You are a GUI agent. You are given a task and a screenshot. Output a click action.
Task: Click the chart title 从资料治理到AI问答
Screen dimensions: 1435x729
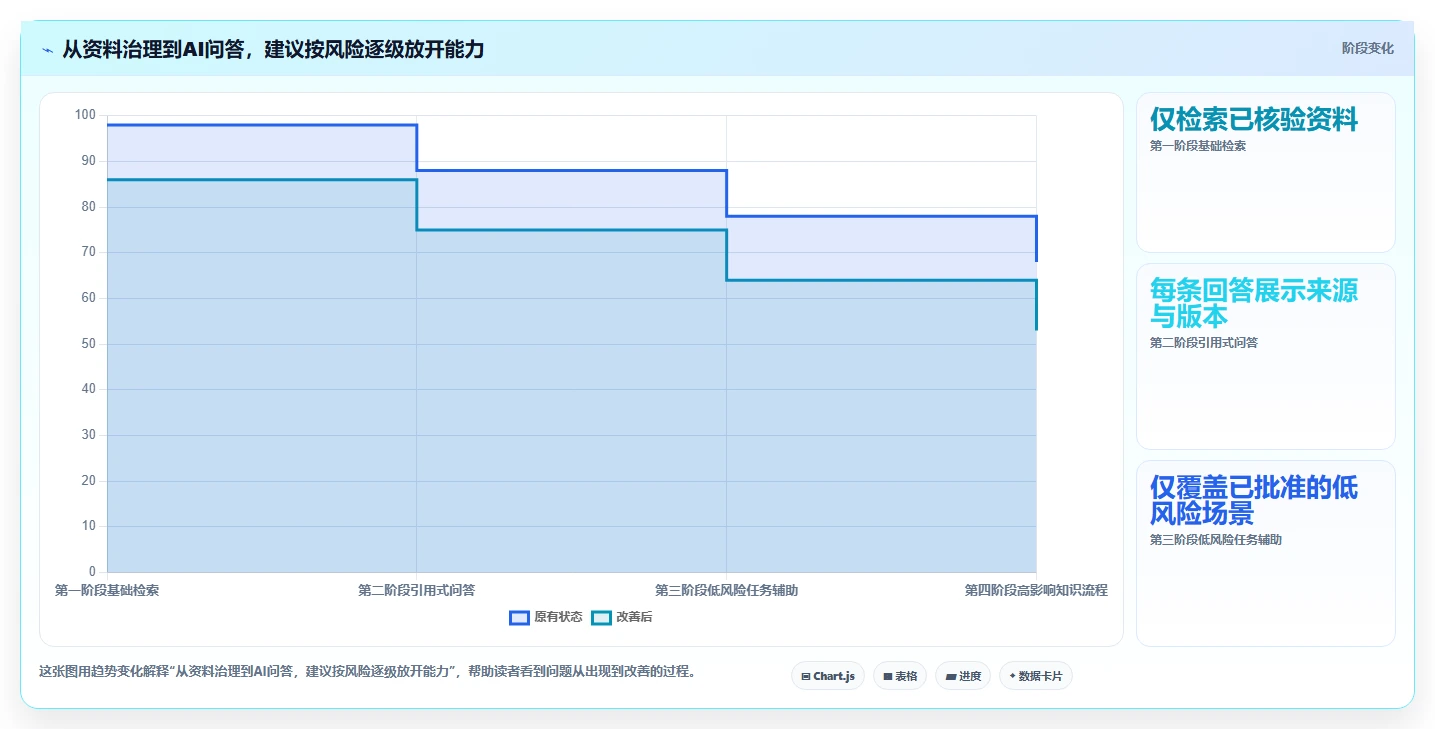pos(273,49)
